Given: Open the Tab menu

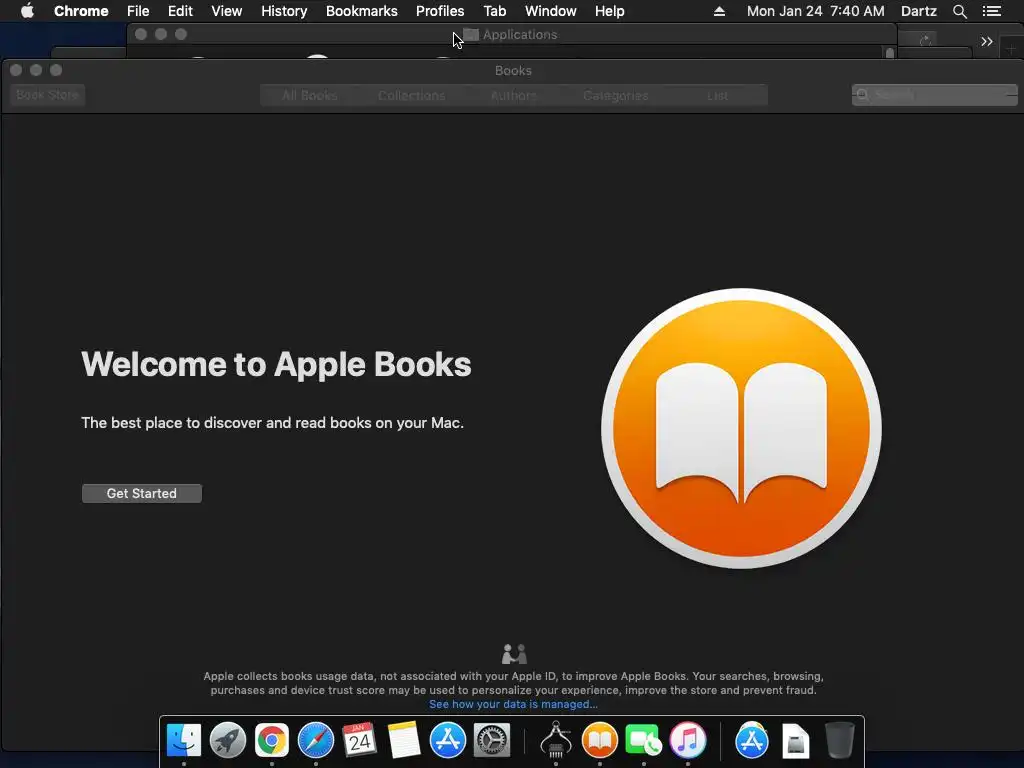Looking at the screenshot, I should 494,11.
